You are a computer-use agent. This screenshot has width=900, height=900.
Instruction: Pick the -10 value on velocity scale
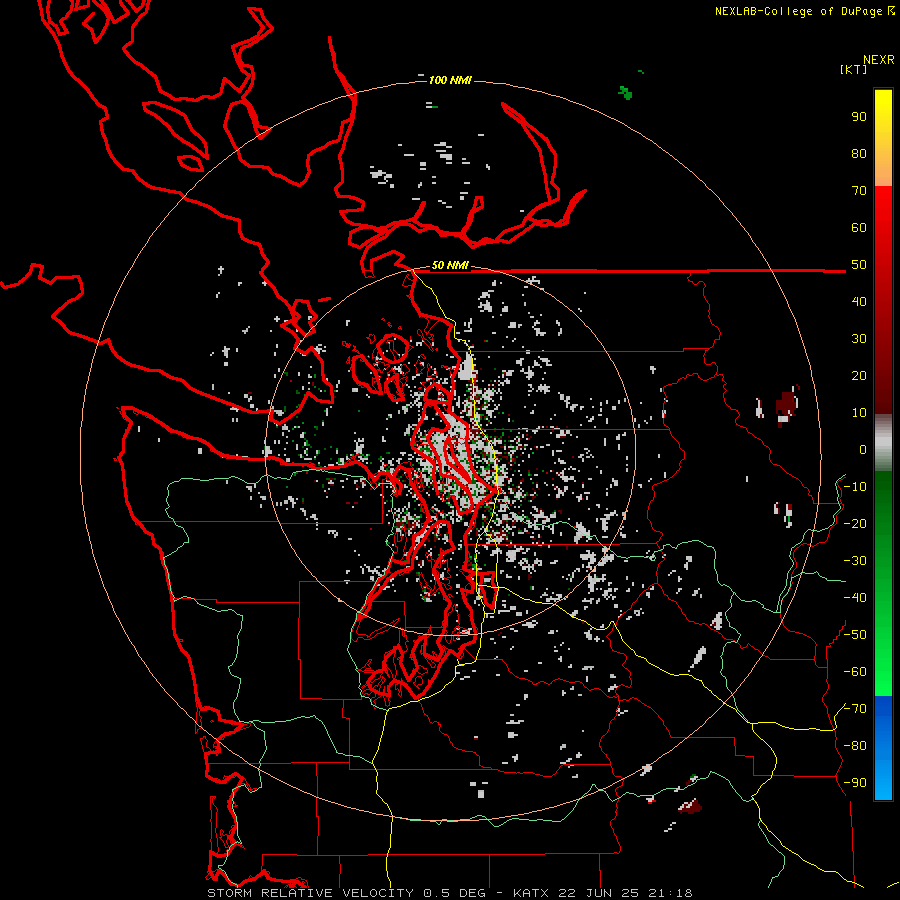[x=855, y=487]
